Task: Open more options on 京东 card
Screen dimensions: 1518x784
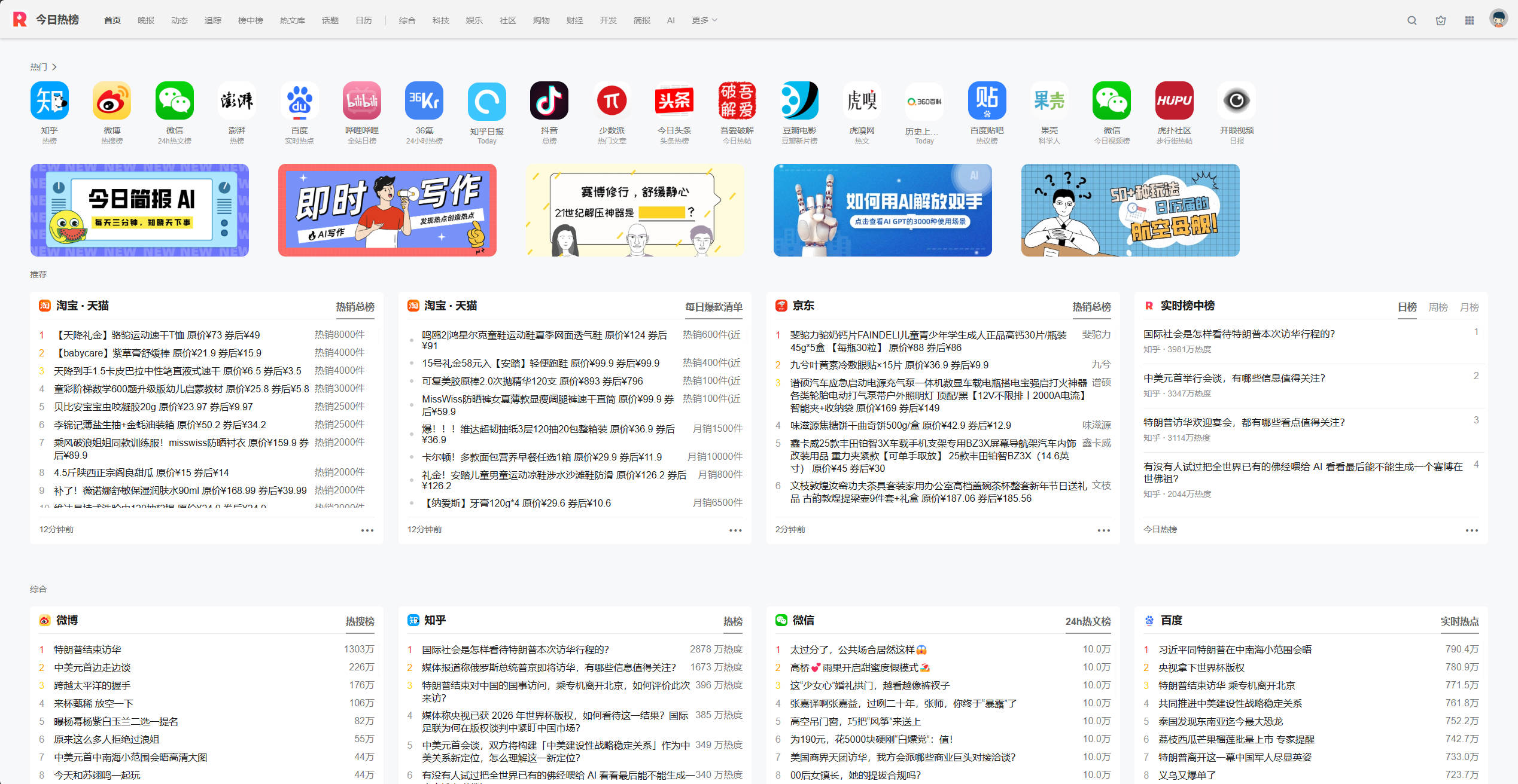Action: [1103, 530]
